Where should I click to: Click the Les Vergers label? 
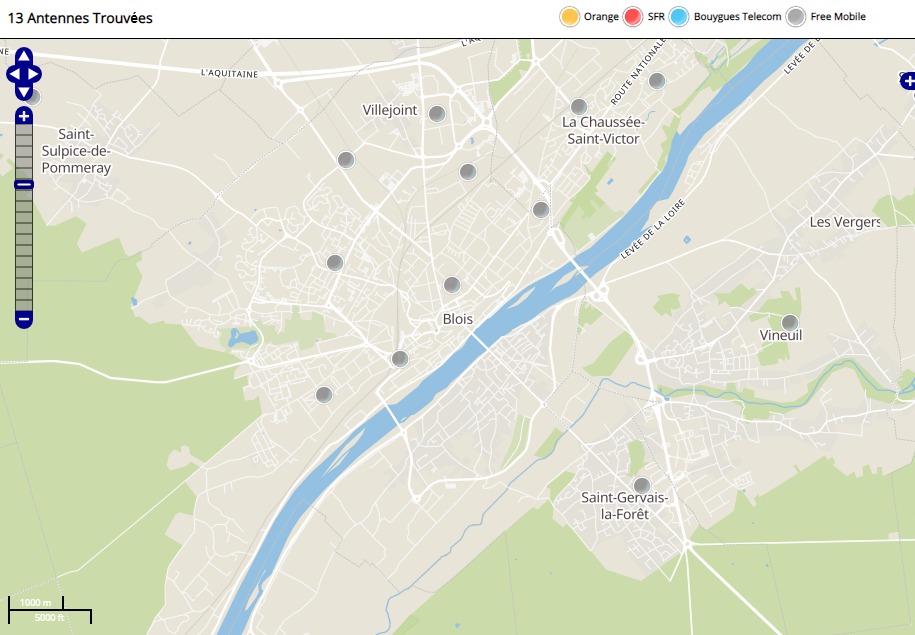click(845, 222)
